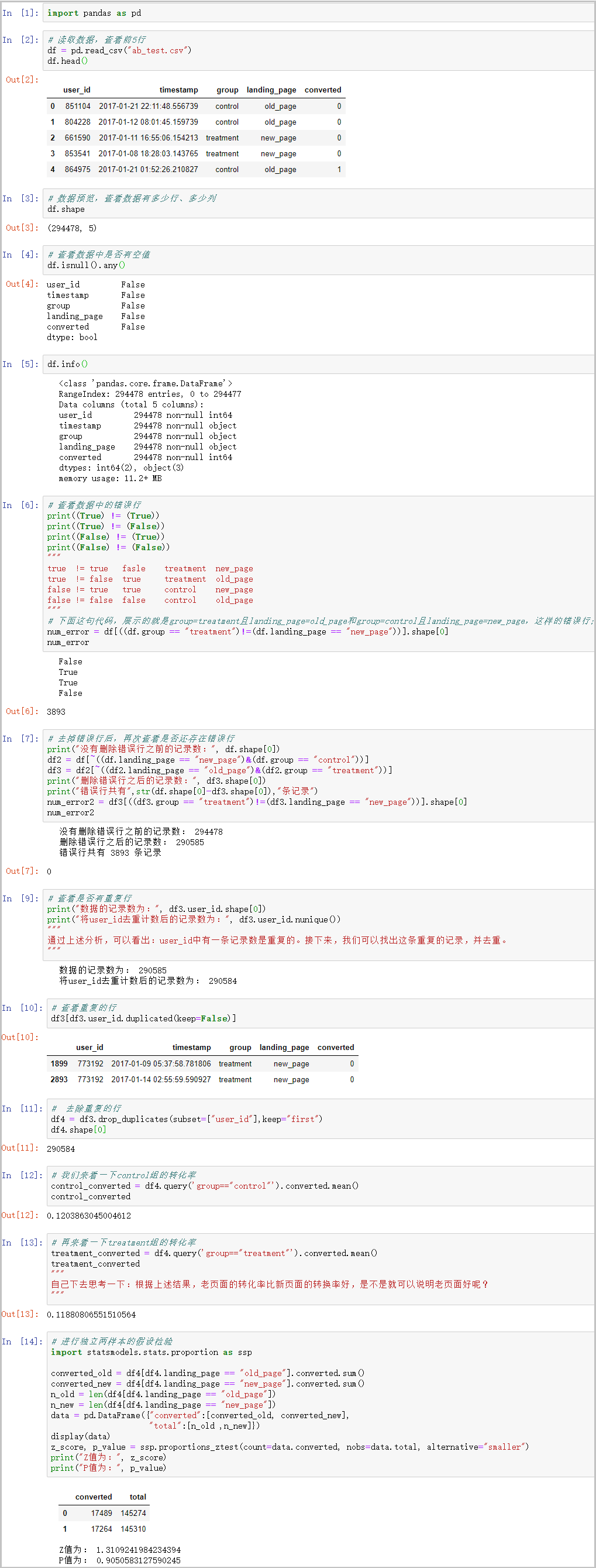Click the duplicated(keep=False) code line
The image size is (596, 1568).
pos(143,1018)
